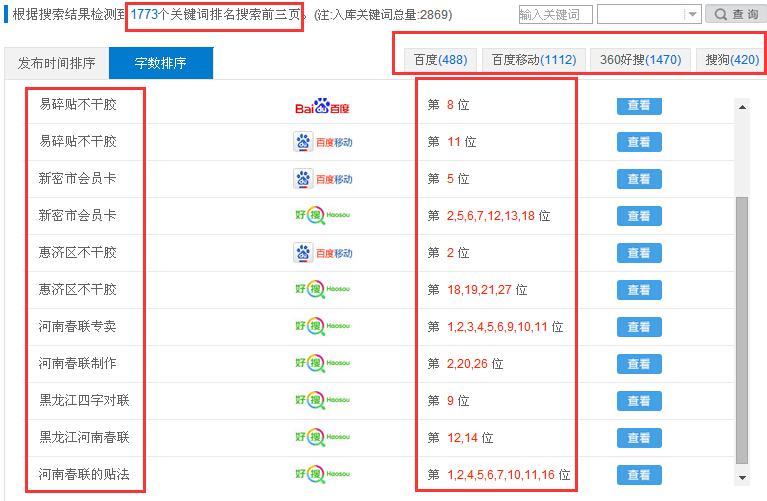Click Baidu Mobile icon beside second 易碎贴不干胶
The height and width of the screenshot is (501, 767).
(323, 142)
